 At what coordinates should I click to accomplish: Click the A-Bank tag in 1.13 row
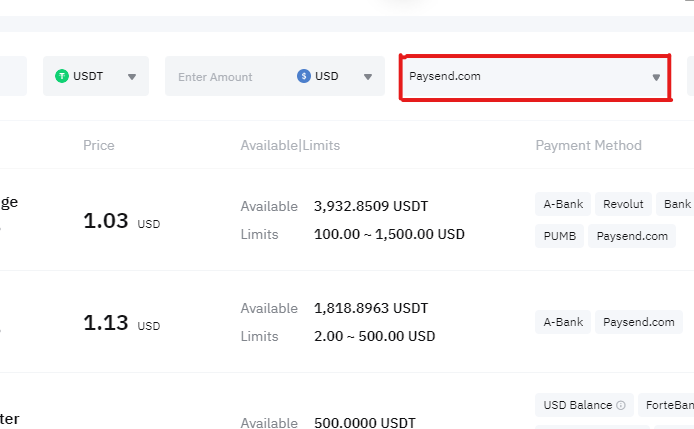coord(563,322)
